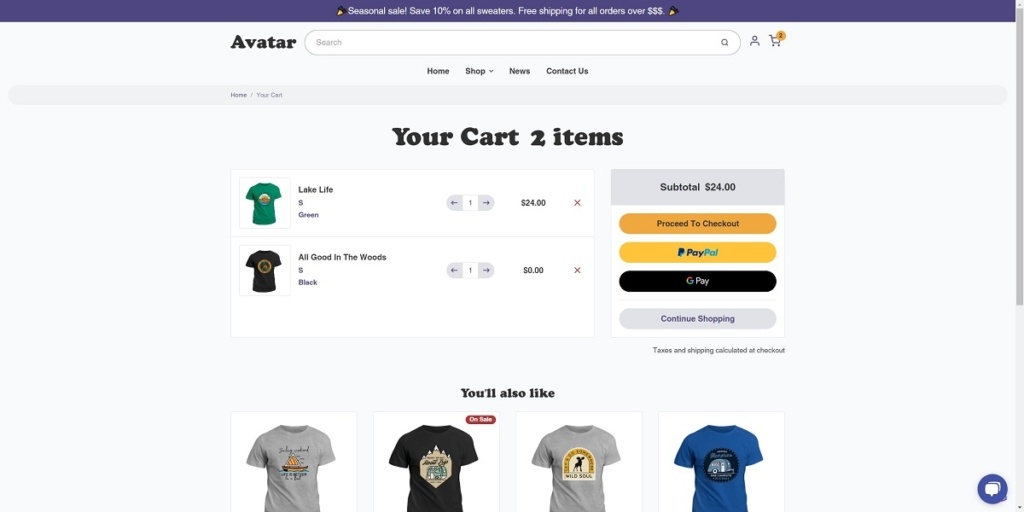Open the shopping cart icon
This screenshot has height=512, width=1024.
pos(775,41)
